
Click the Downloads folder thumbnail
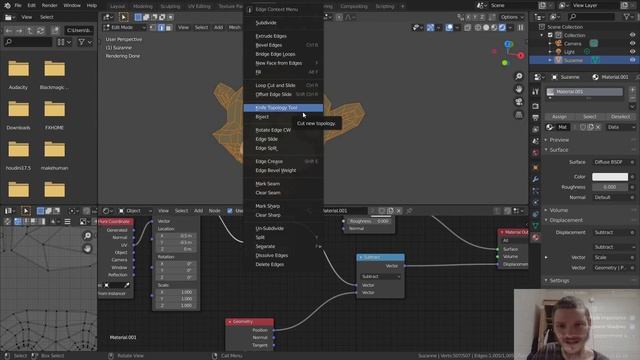[x=18, y=109]
